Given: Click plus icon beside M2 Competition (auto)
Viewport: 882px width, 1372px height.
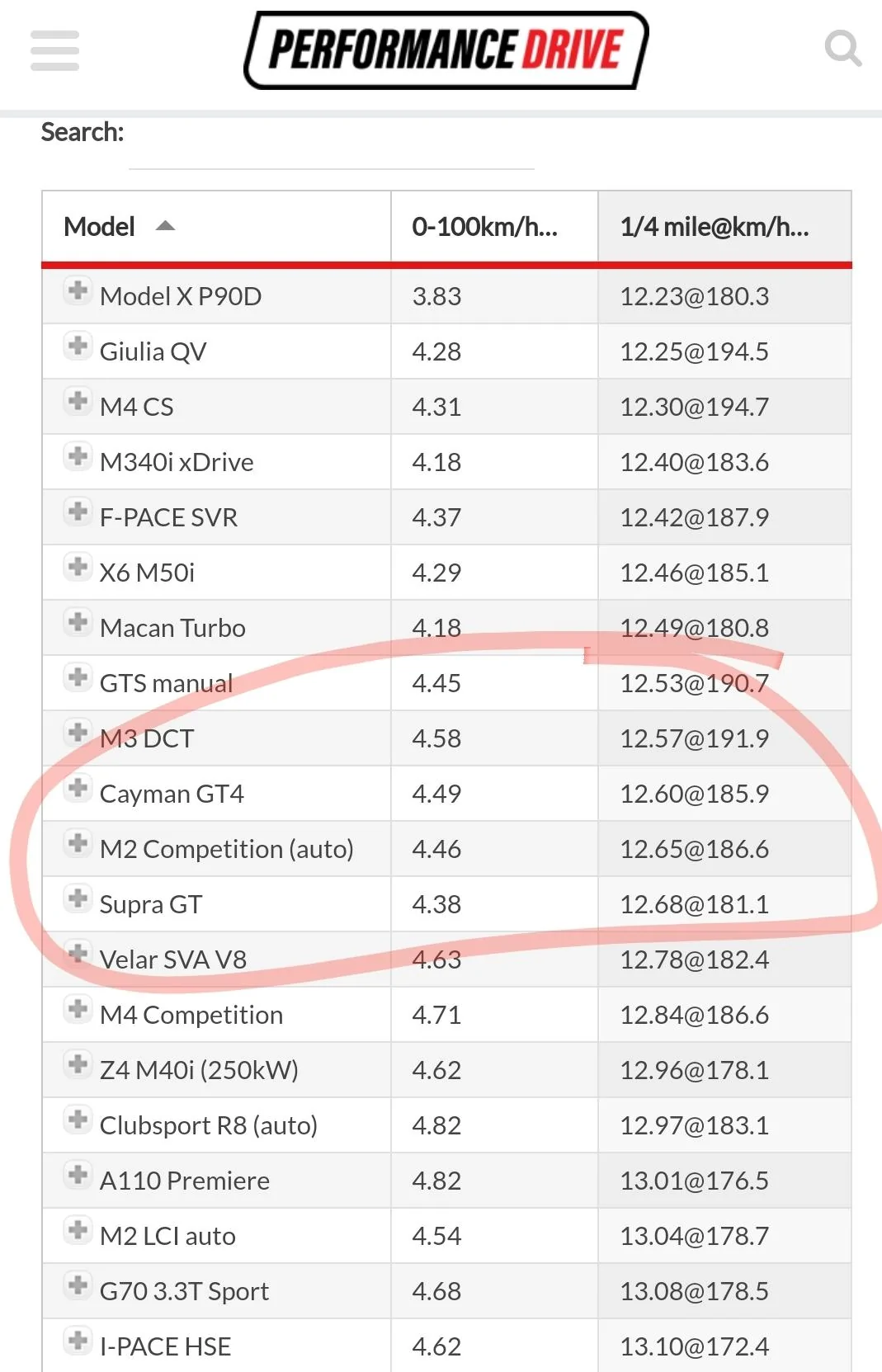Looking at the screenshot, I should (x=78, y=843).
